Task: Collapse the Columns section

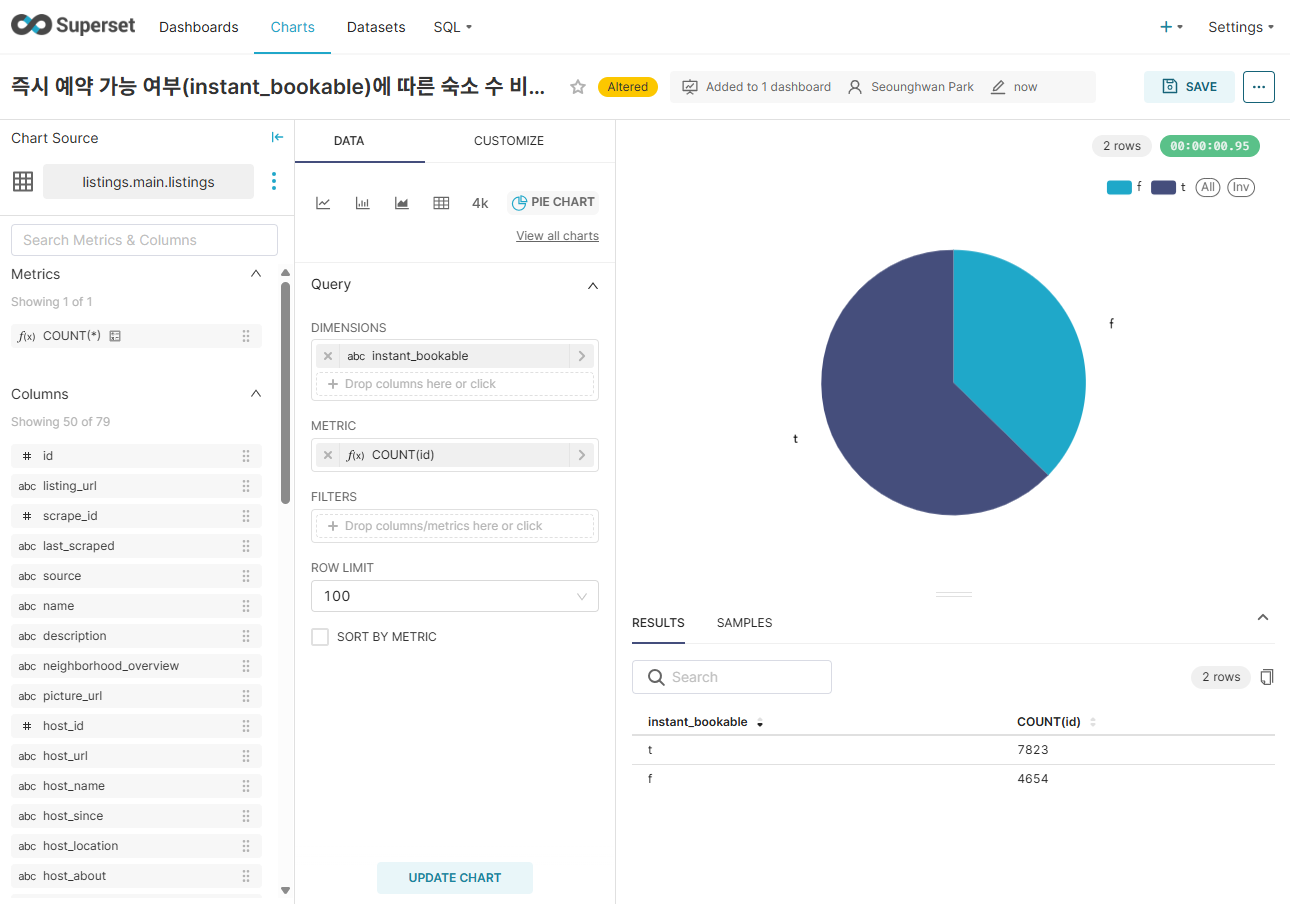Action: (x=256, y=394)
